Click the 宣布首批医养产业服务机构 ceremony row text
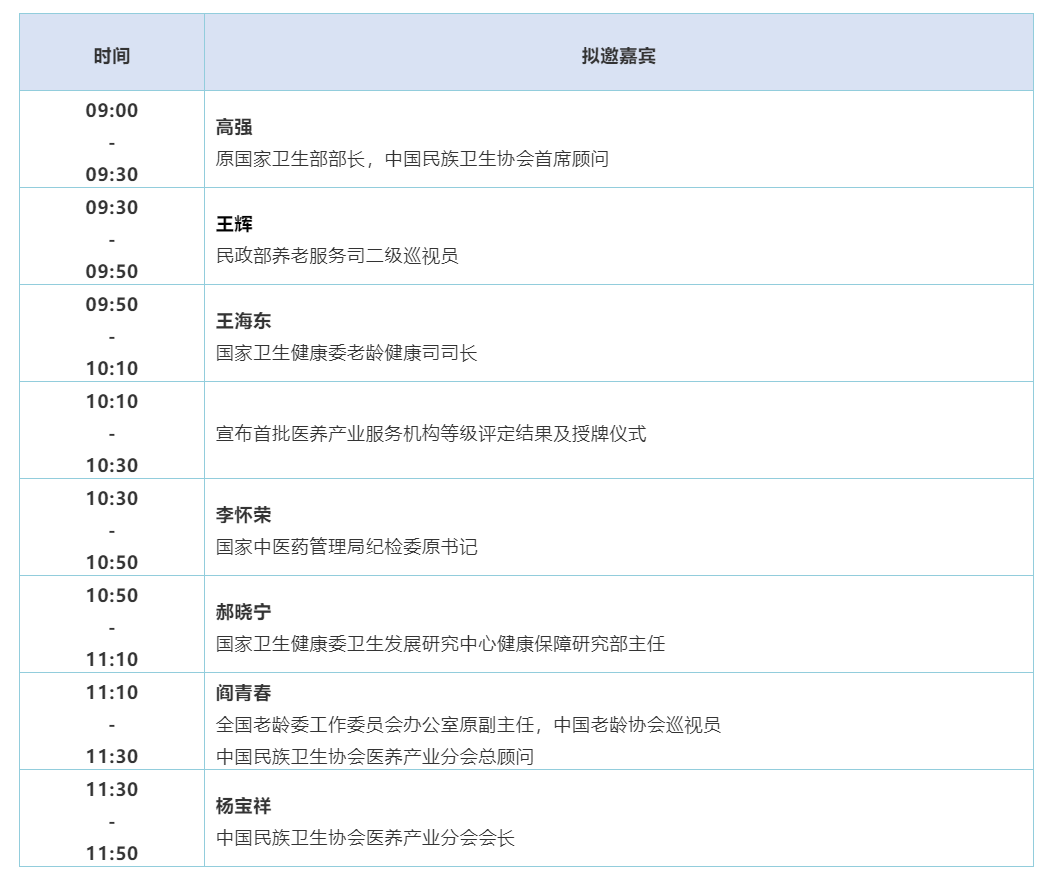 pos(431,434)
